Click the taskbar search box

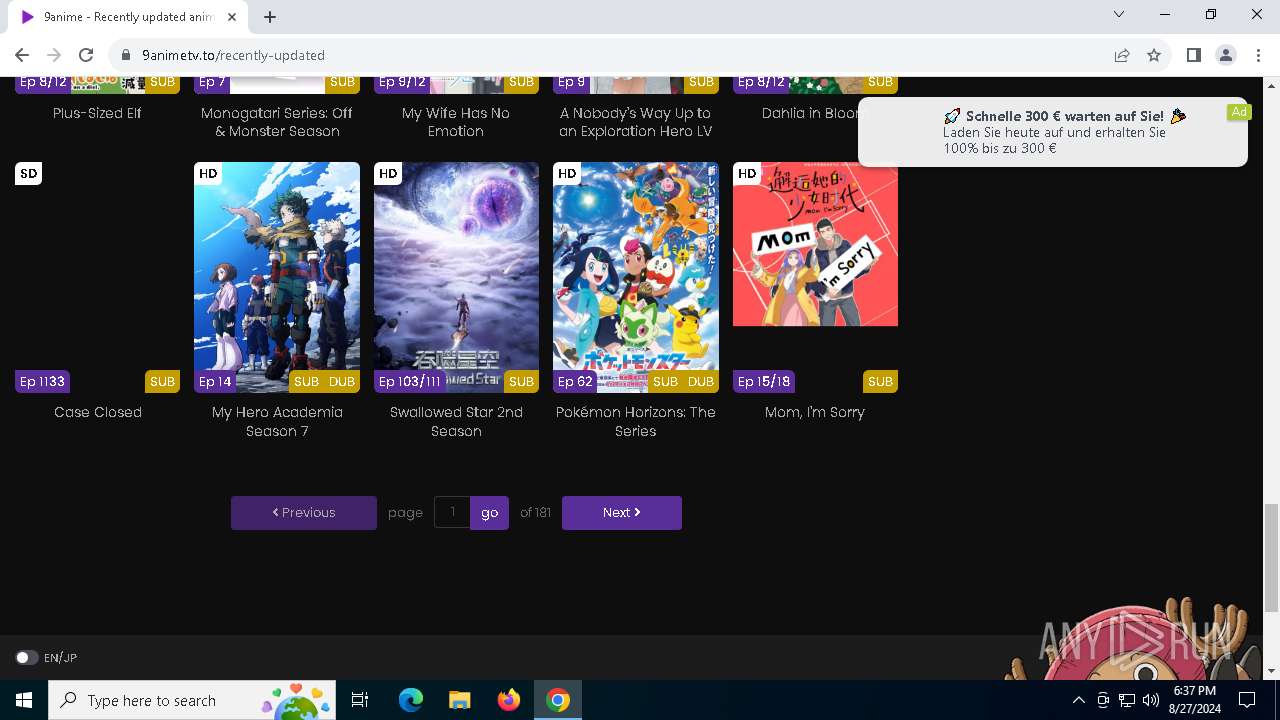pos(192,700)
